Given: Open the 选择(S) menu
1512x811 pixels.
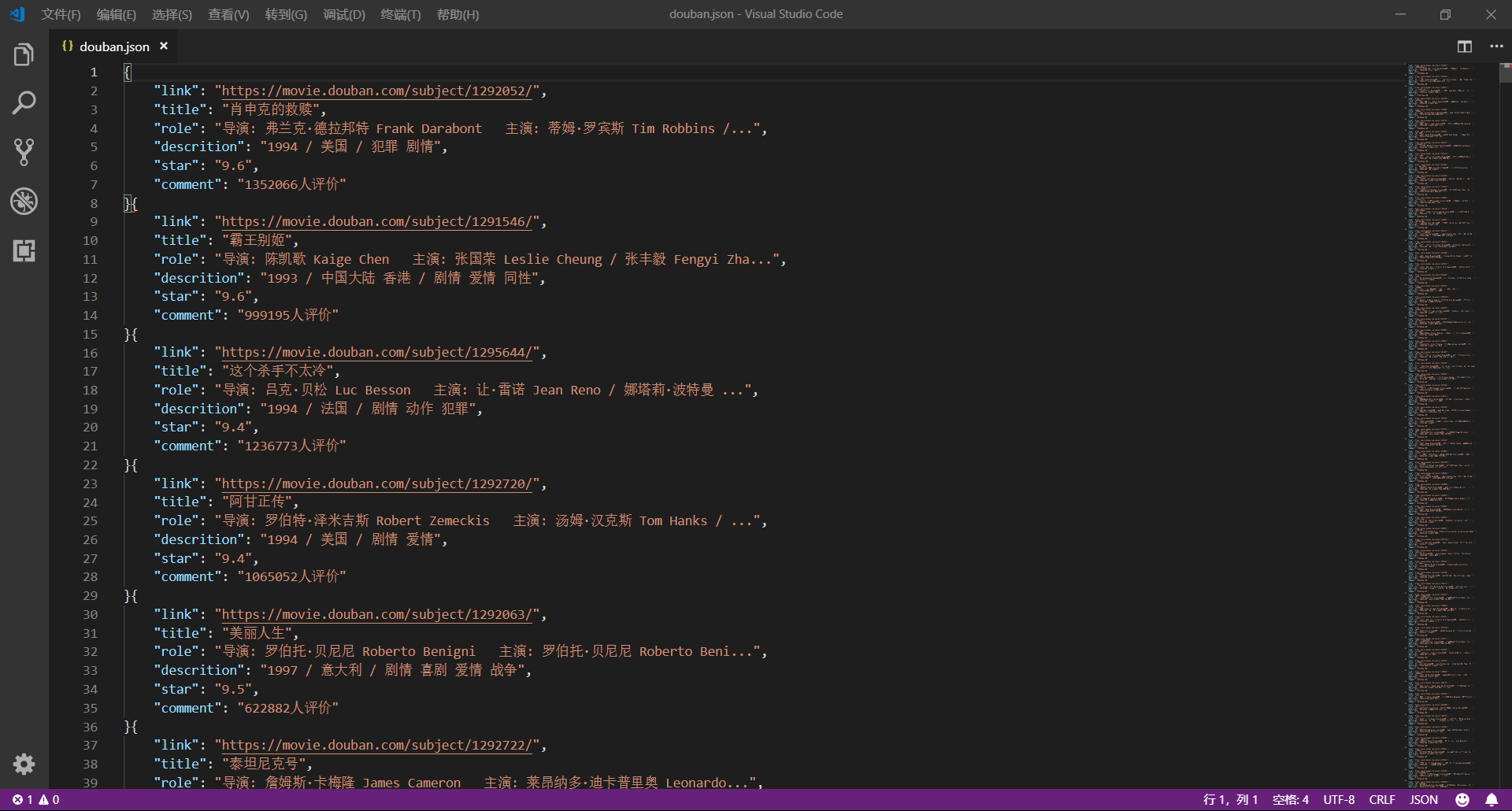Looking at the screenshot, I should click(x=172, y=14).
